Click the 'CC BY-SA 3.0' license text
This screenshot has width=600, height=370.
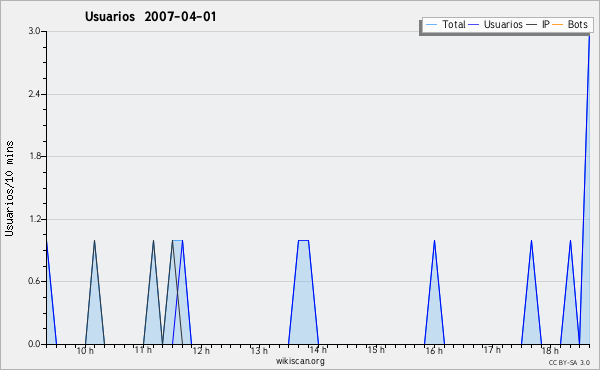point(569,362)
